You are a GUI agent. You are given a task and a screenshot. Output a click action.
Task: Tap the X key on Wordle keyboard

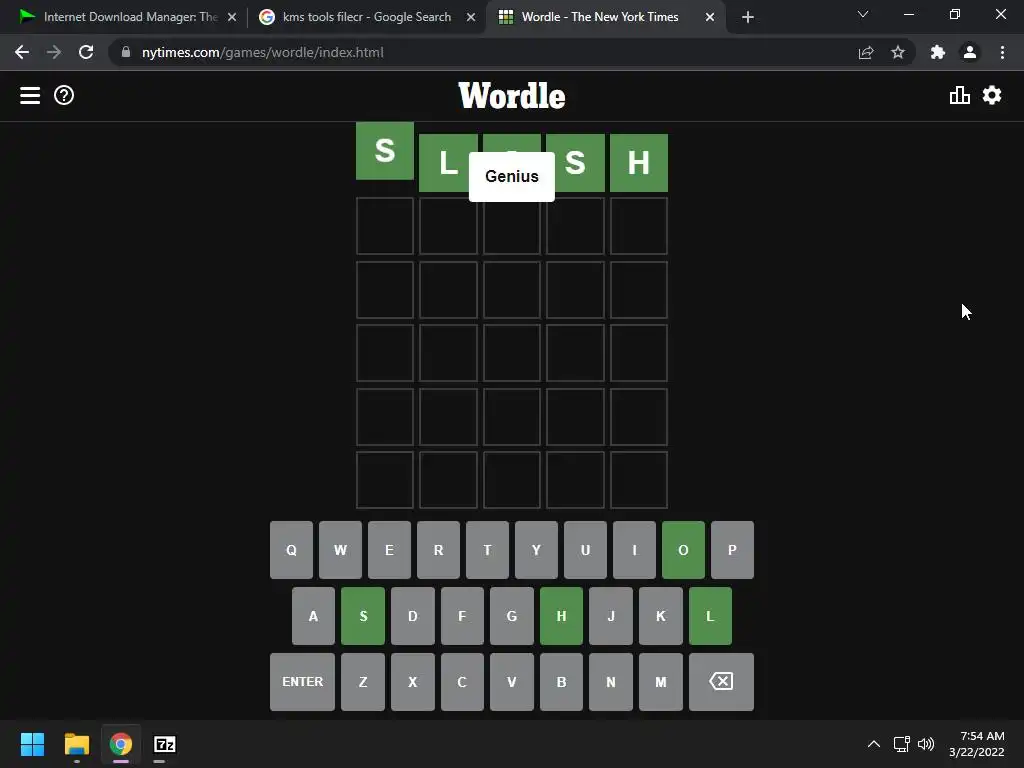coord(413,682)
